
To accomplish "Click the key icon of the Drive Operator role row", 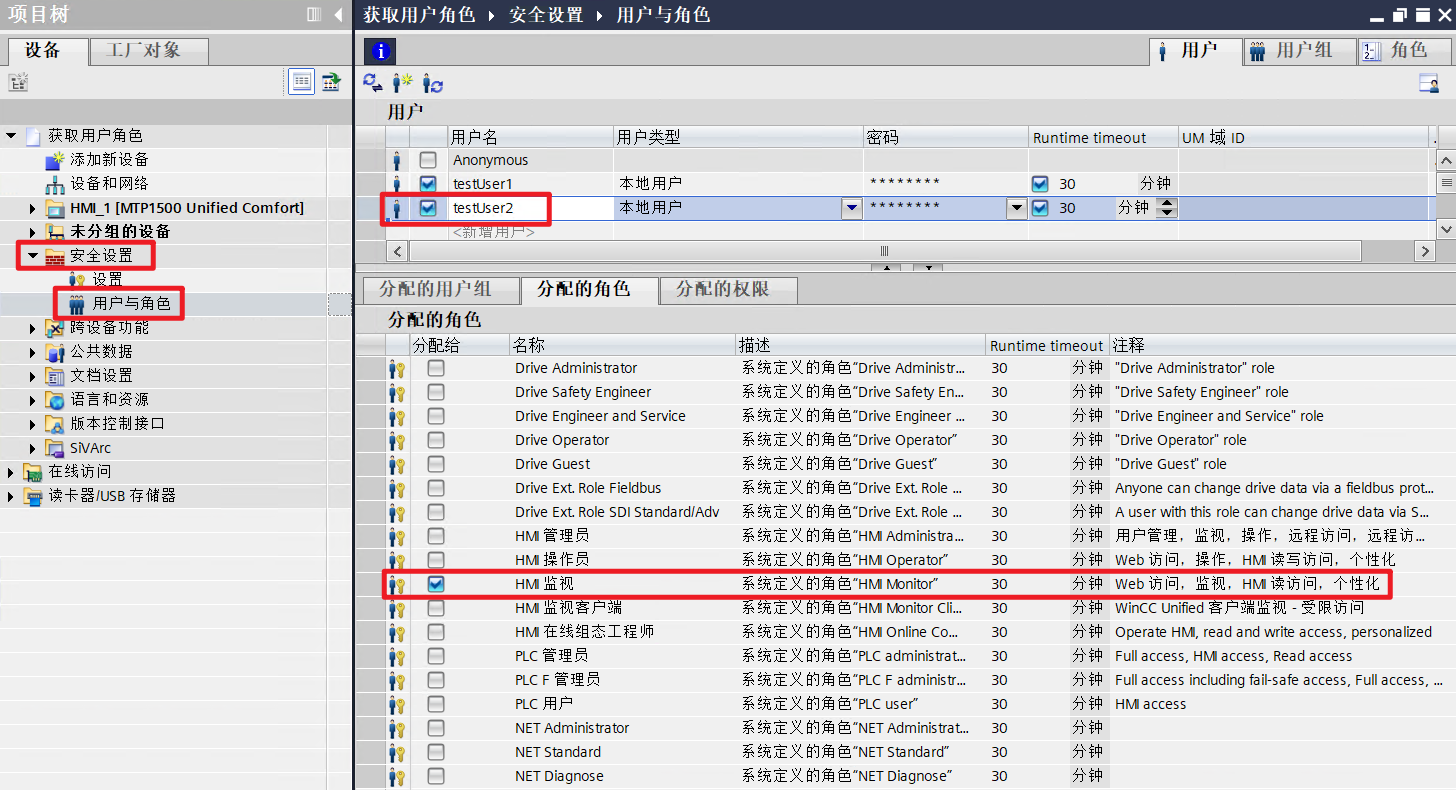I will 397,440.
